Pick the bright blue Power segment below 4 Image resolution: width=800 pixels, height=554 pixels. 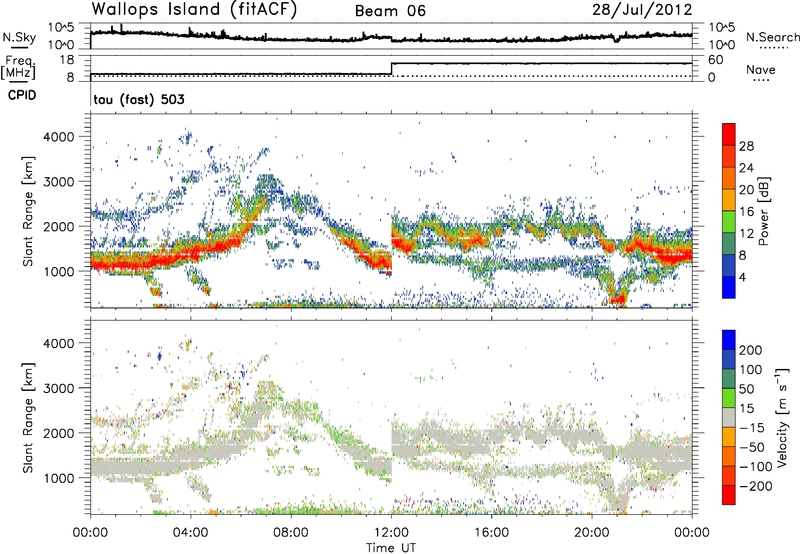729,287
